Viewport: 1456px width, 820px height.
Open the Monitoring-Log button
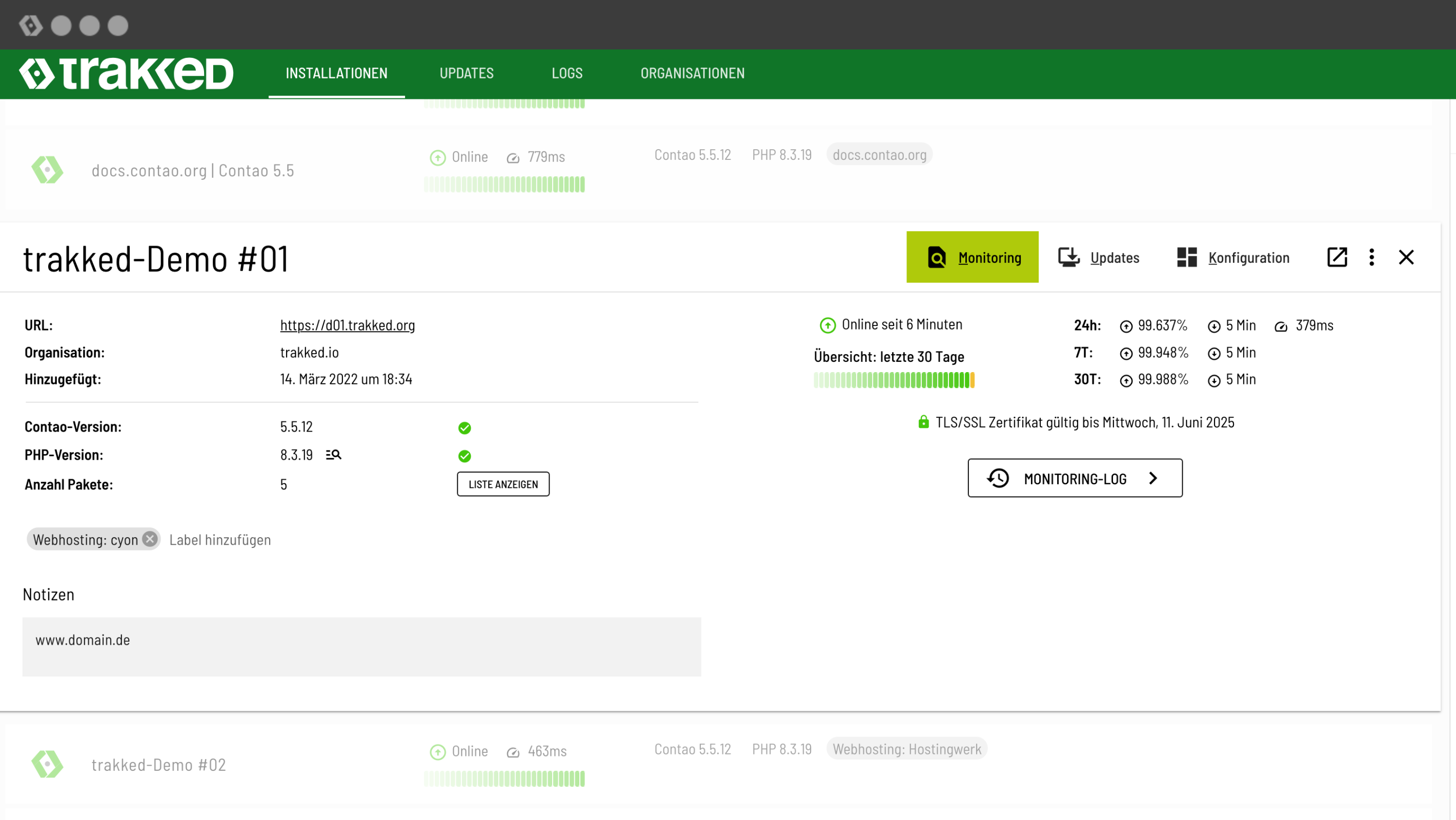tap(1075, 478)
